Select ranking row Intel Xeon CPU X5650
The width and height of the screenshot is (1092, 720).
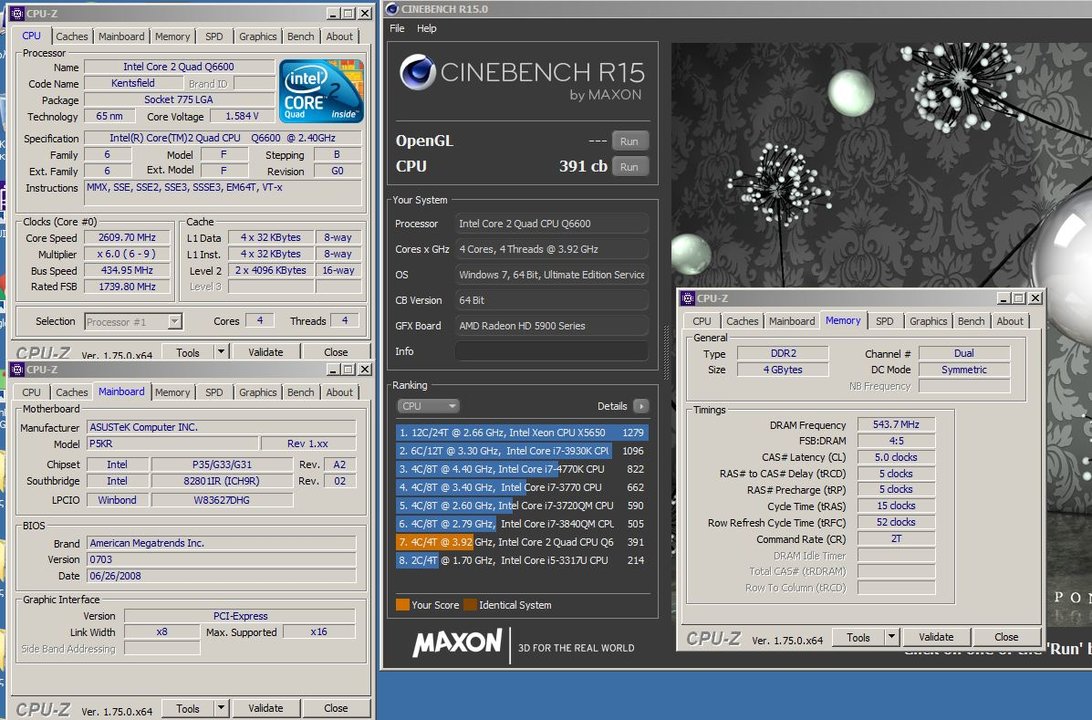point(522,432)
